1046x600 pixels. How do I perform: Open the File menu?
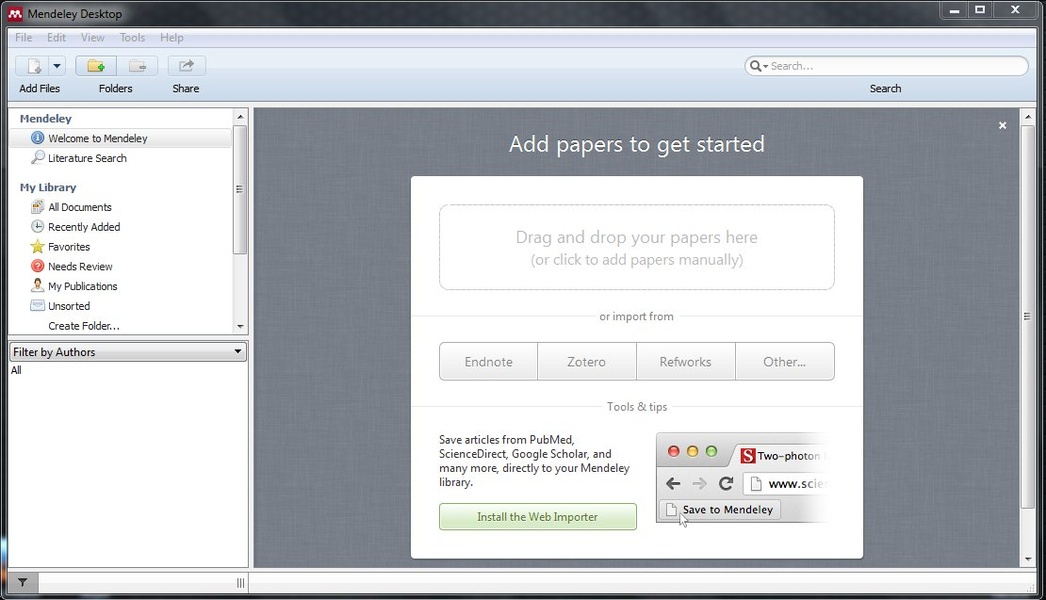[23, 38]
